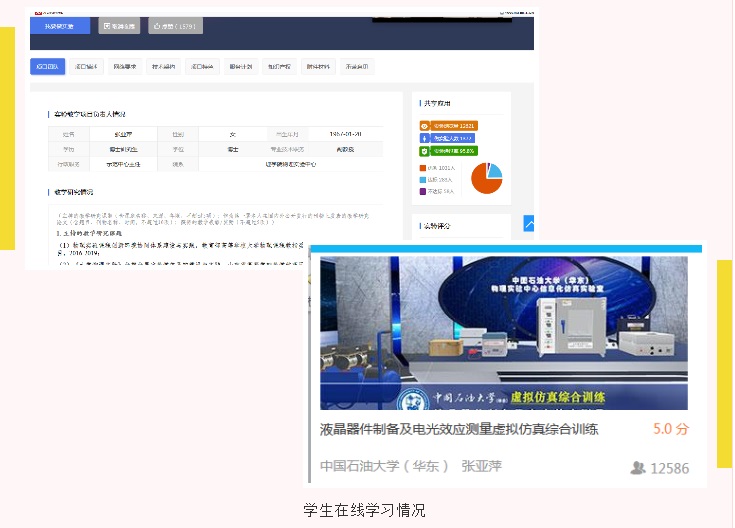This screenshot has width=735, height=528.
Task: Click the blue button in the dark header
Action: click(x=59, y=26)
